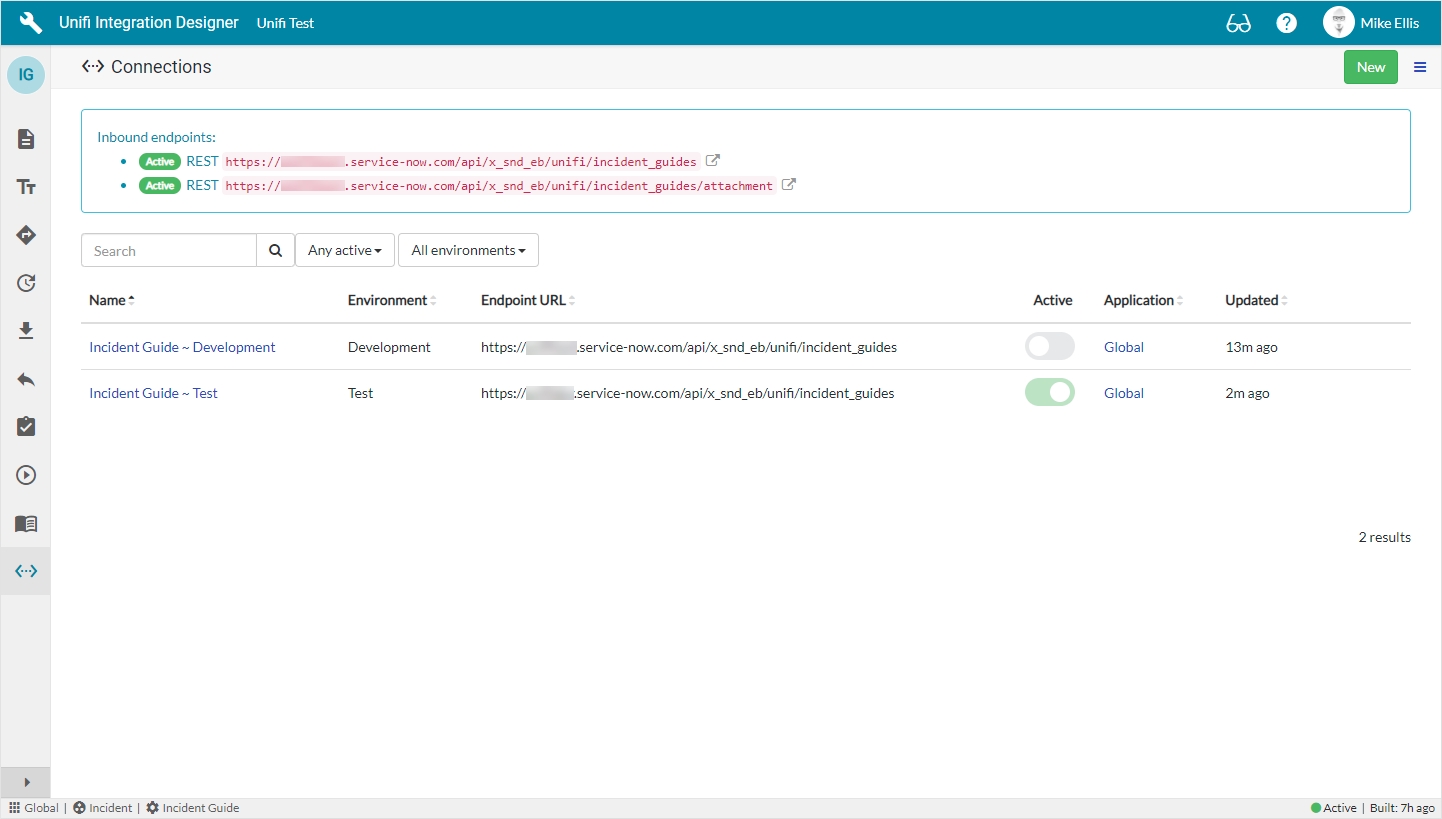Open the Mike Ellis user menu
The width and height of the screenshot is (1442, 819).
(x=1371, y=23)
